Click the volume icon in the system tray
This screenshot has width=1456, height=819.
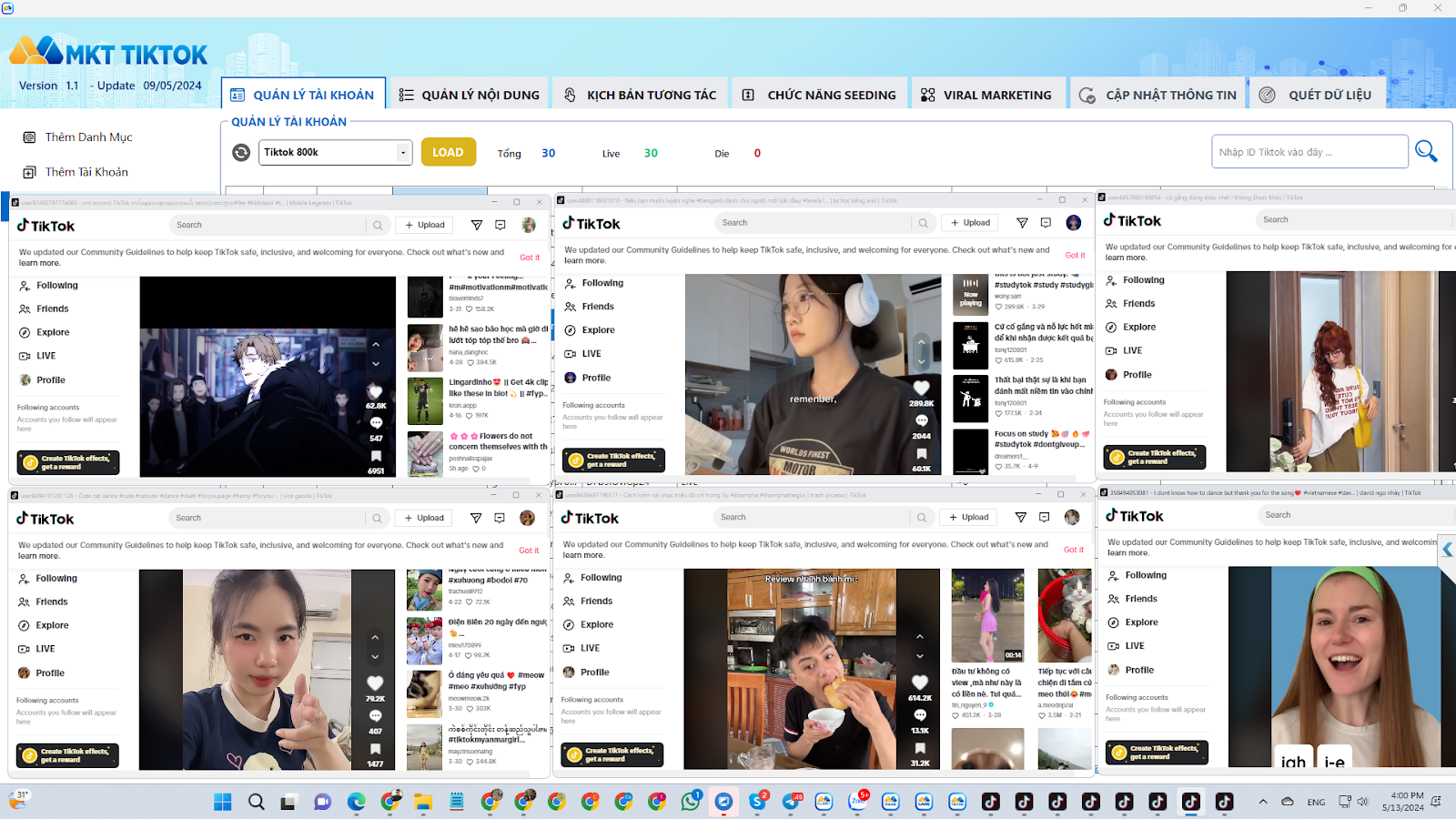point(1362,802)
